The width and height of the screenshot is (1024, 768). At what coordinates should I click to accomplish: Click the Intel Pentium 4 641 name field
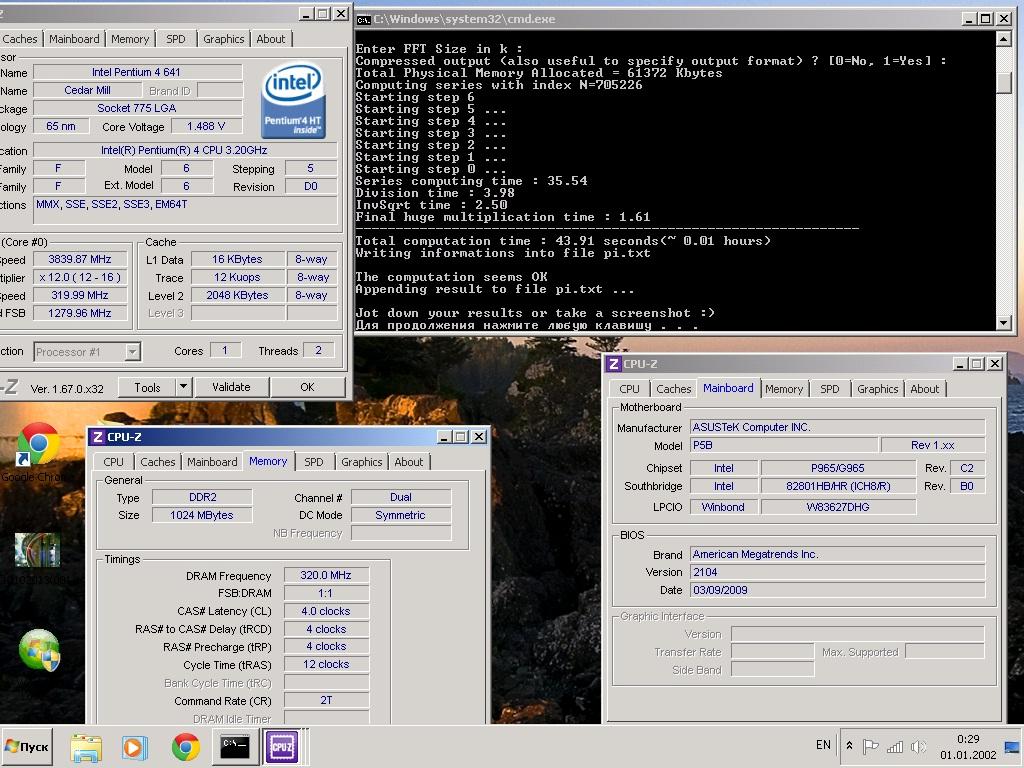(x=137, y=72)
